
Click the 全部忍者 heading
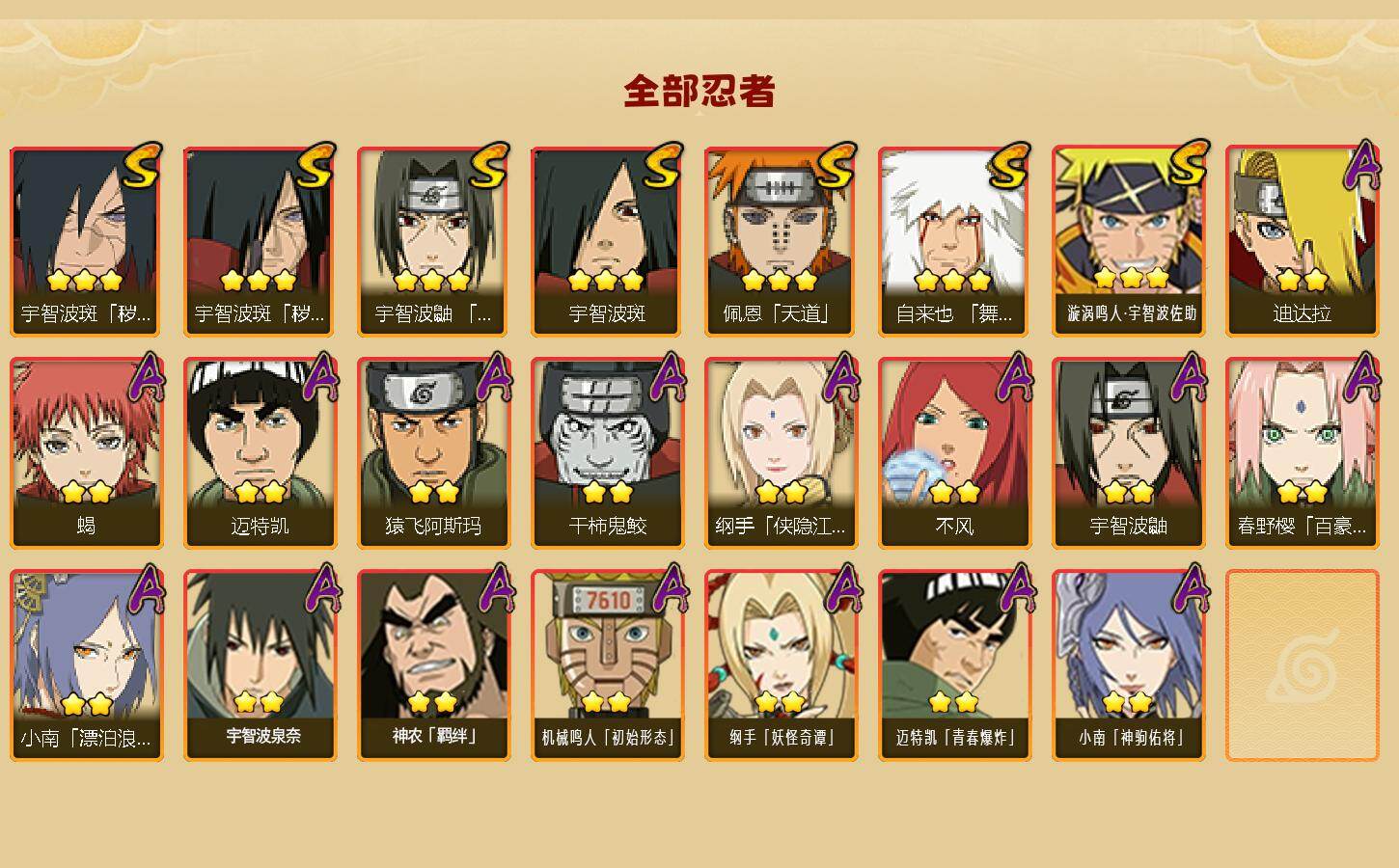coord(699,92)
